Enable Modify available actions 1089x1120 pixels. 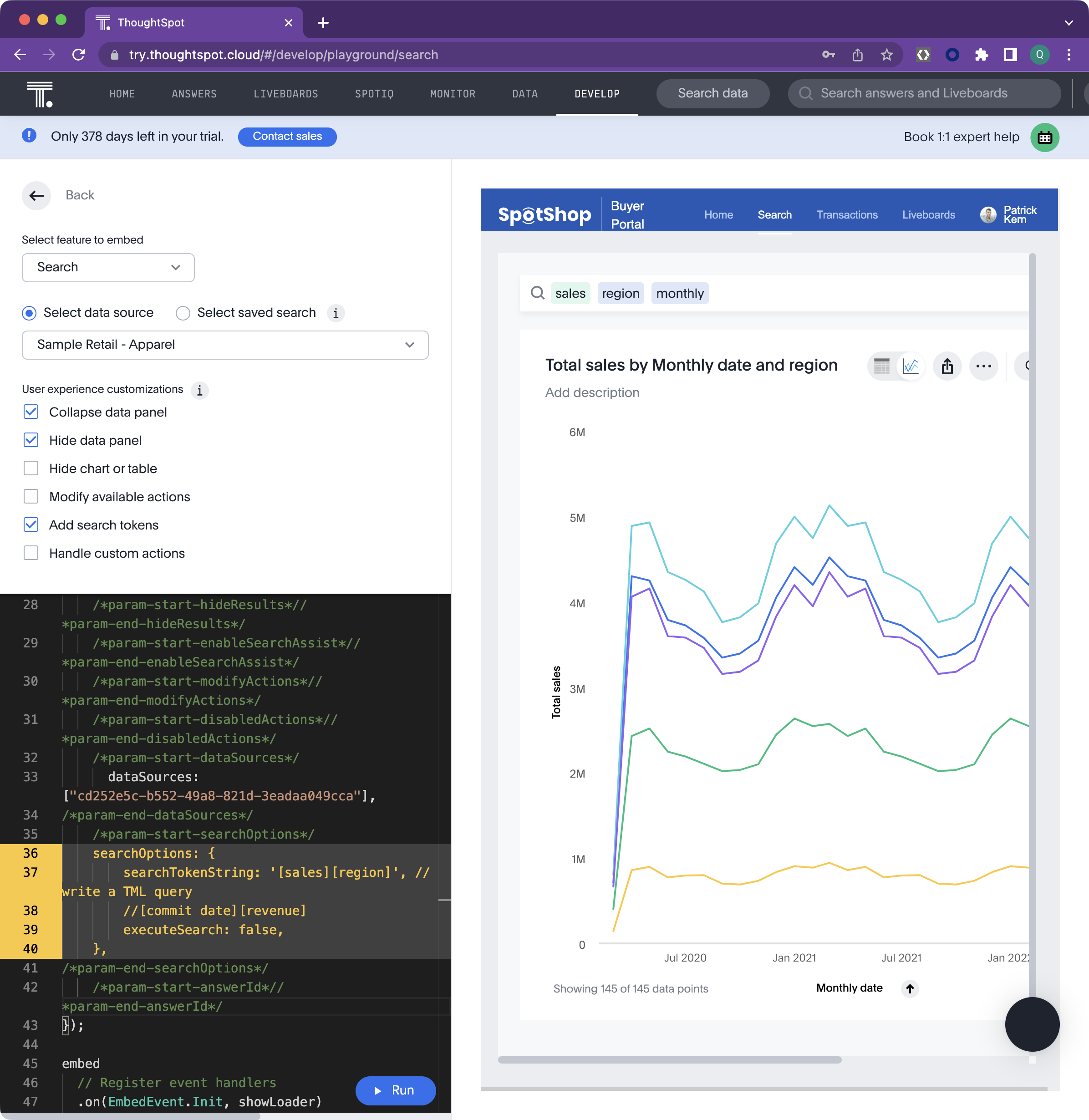coord(31,497)
